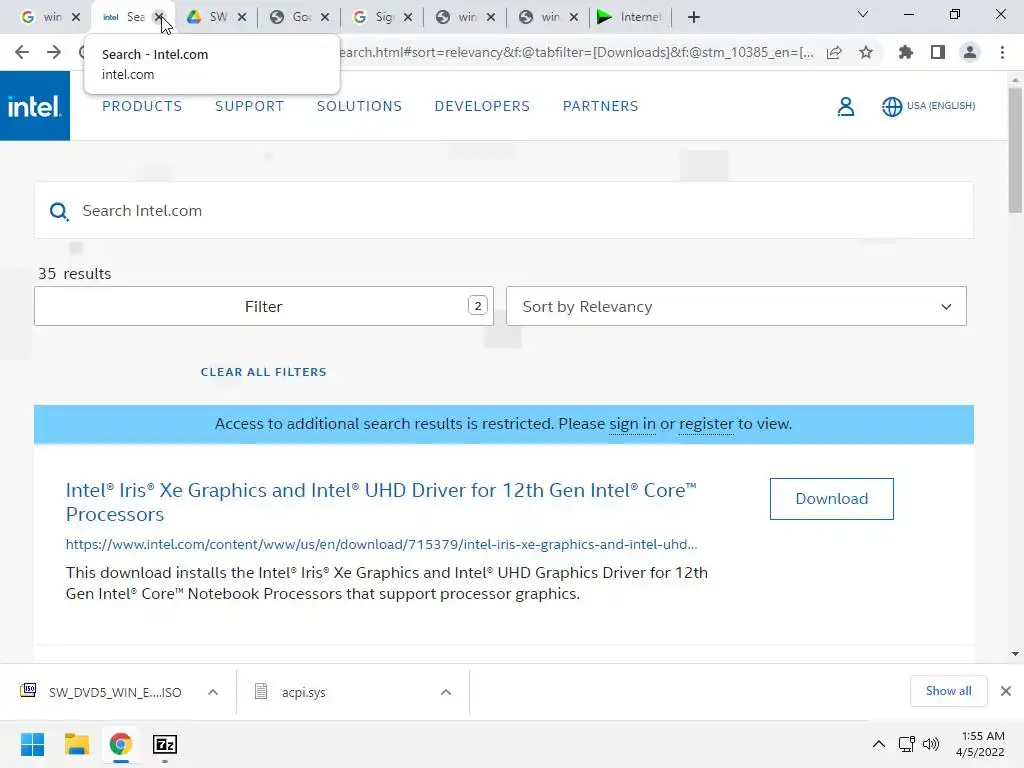
Task: Expand options for acpi.sys download
Action: (x=446, y=692)
